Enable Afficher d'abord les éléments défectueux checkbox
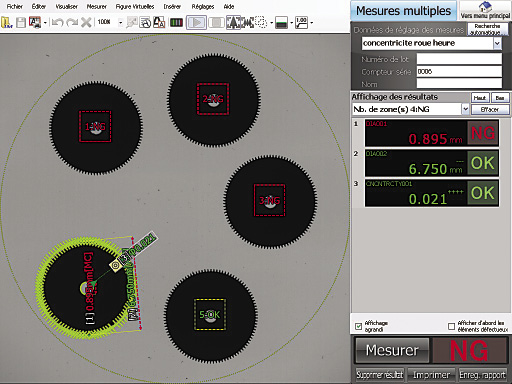The image size is (512, 384). coord(451,326)
